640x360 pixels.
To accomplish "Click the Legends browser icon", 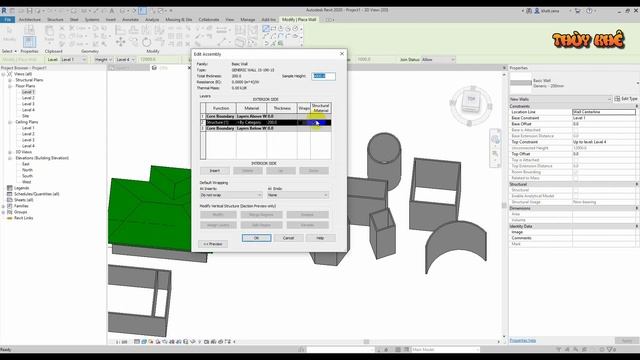I will tap(10, 188).
